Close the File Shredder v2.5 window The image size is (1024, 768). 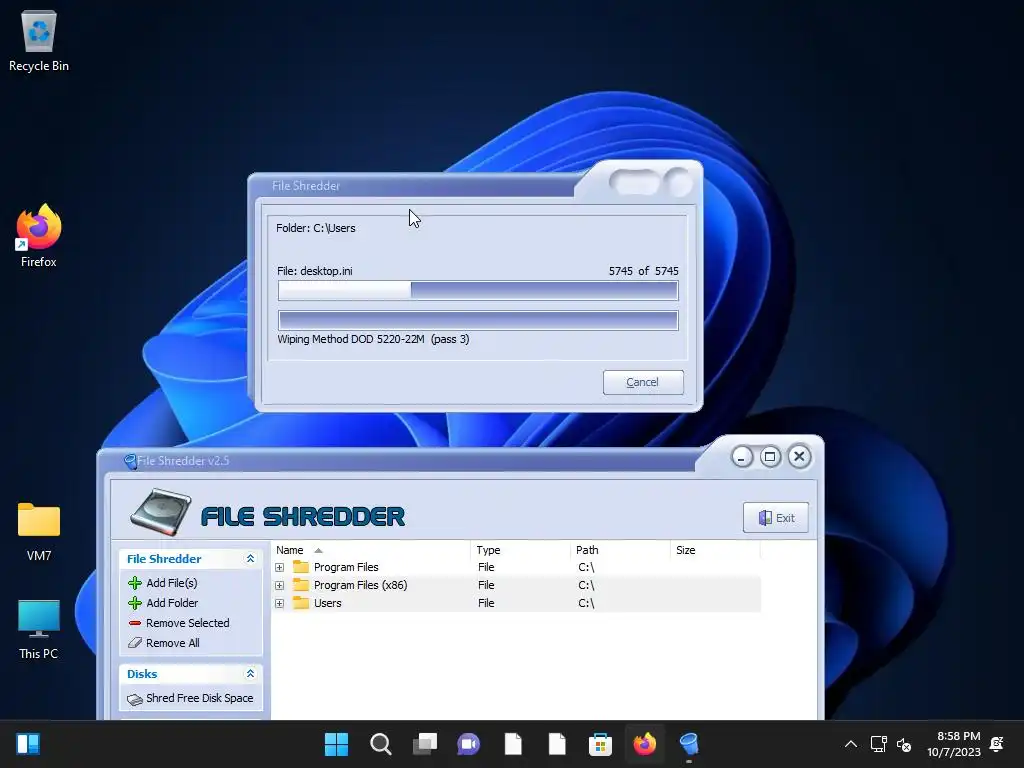click(799, 456)
